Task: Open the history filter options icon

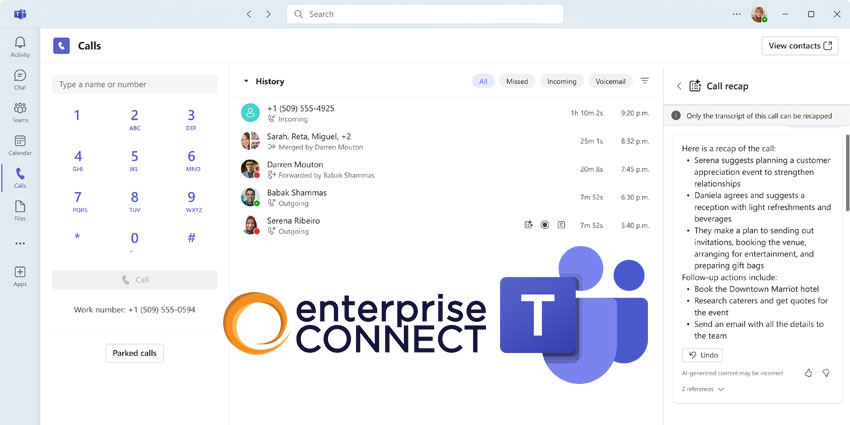Action: click(645, 81)
